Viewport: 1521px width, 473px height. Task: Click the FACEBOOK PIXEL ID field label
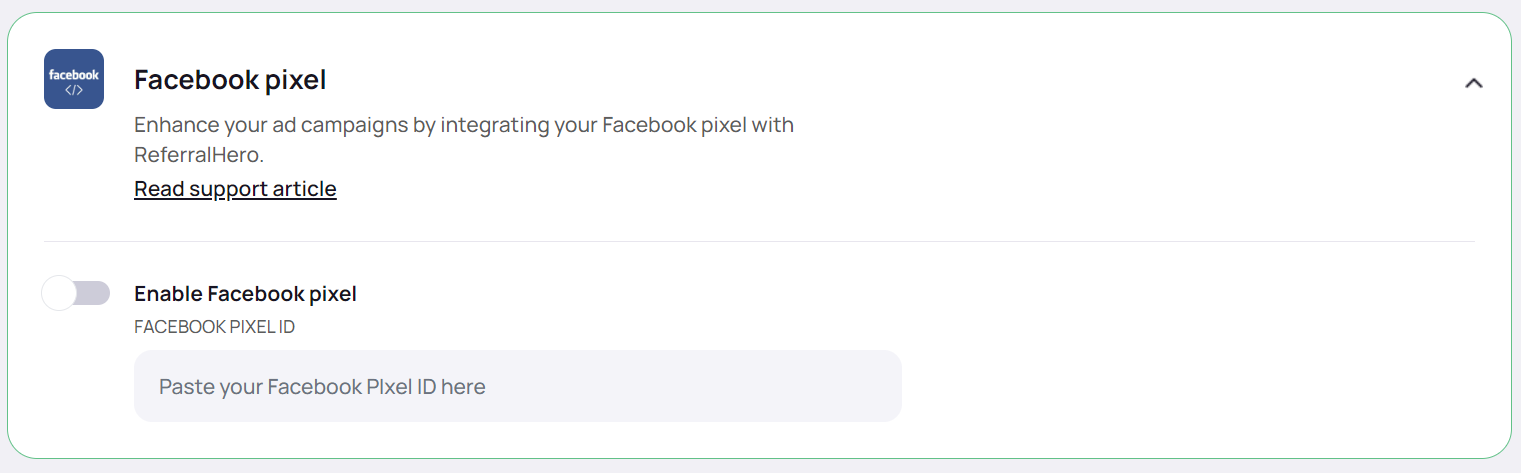coord(214,327)
